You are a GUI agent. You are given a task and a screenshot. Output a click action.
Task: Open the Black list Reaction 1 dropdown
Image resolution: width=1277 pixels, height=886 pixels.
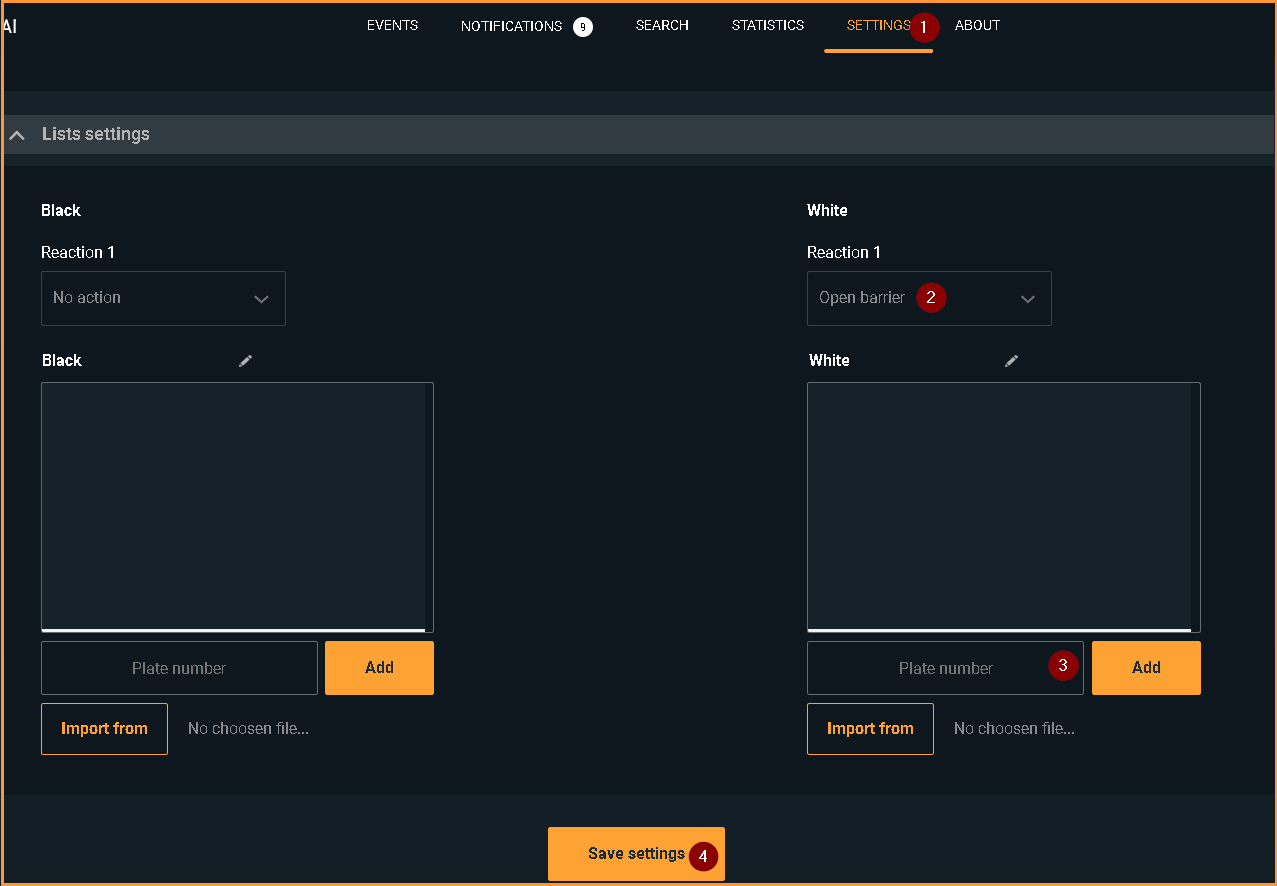pyautogui.click(x=163, y=298)
